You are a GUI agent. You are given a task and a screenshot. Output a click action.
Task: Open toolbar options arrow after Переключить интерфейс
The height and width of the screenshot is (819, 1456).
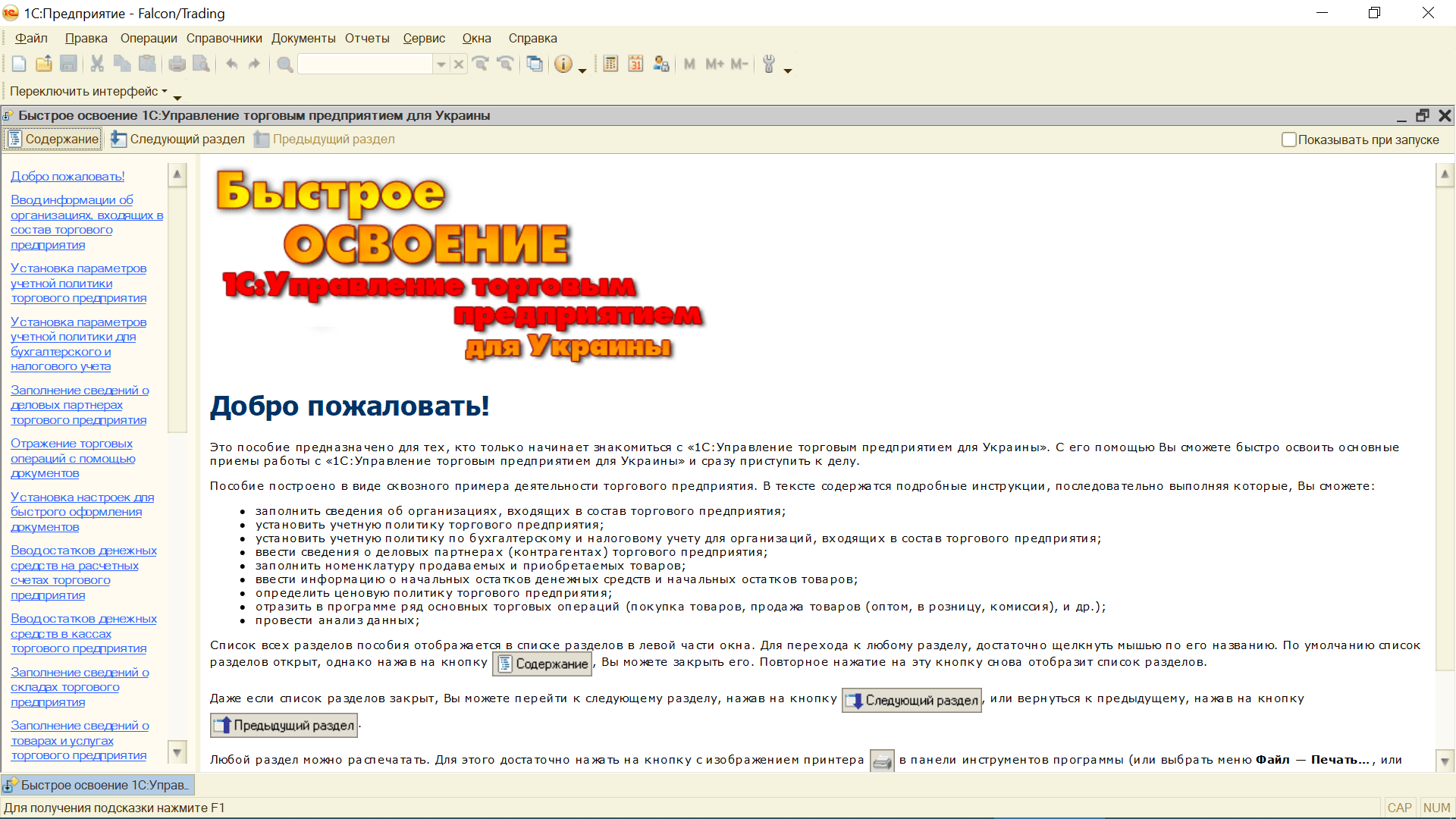coord(177,98)
